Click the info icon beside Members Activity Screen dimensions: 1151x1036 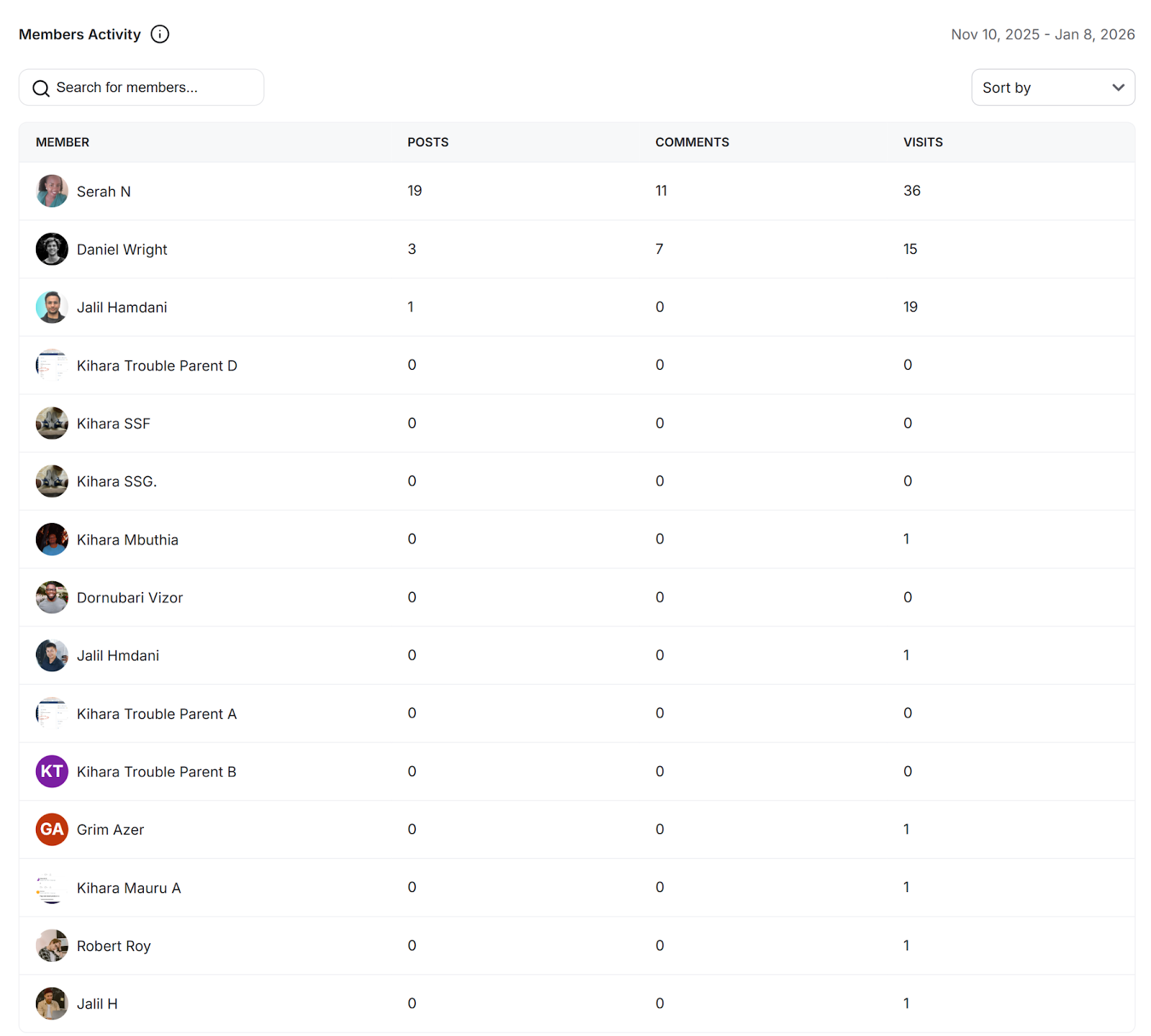tap(160, 35)
